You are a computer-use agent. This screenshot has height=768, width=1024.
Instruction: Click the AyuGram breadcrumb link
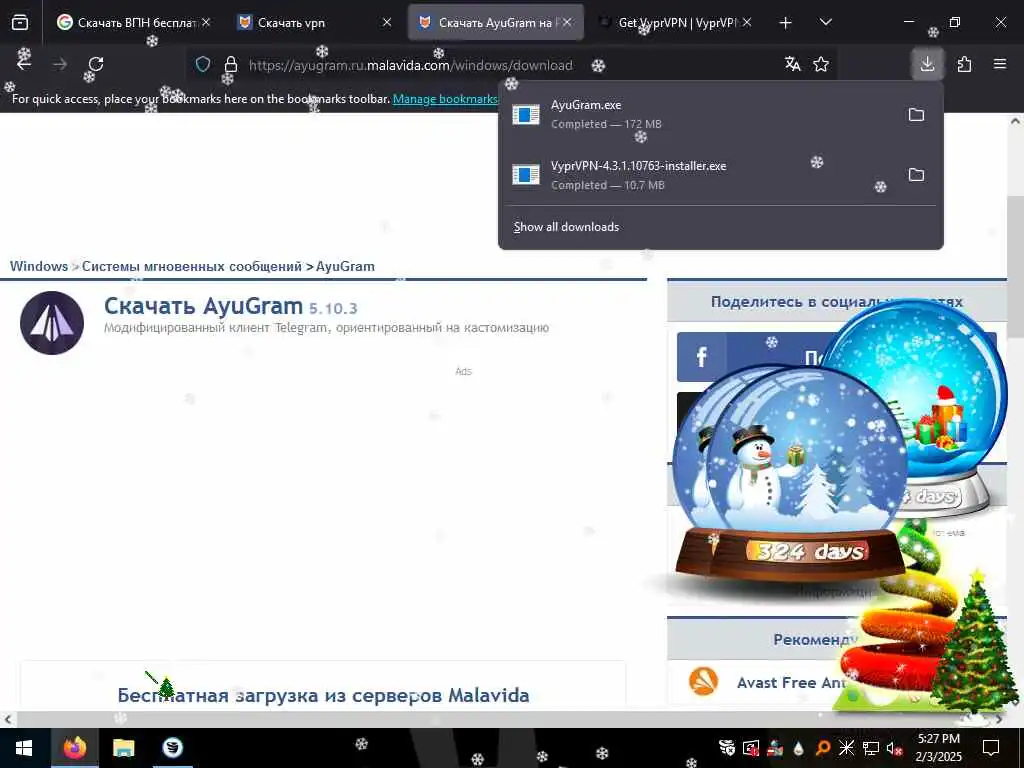345,266
